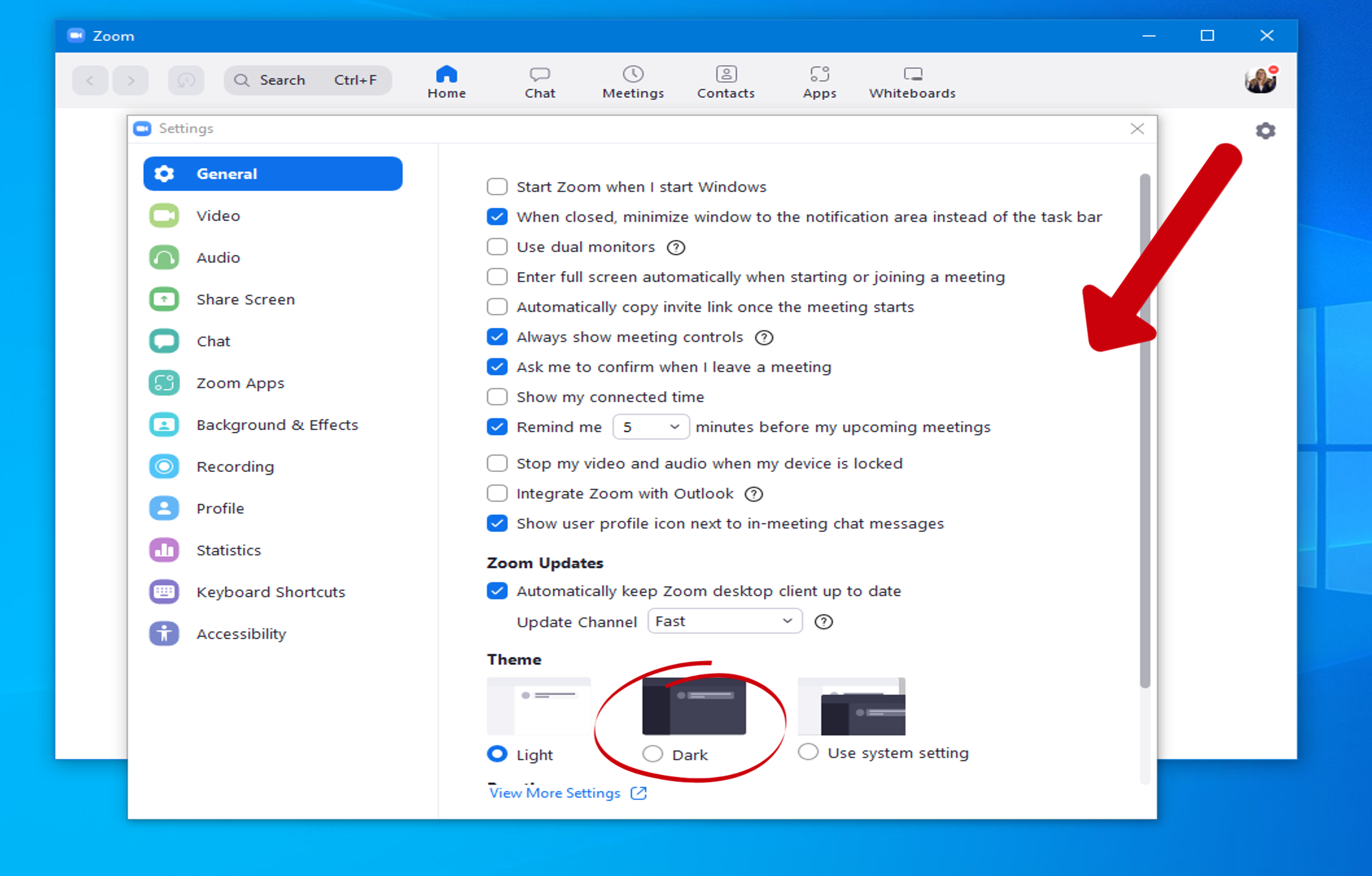Click help icon beside meeting controls option
The height and width of the screenshot is (876, 1372).
click(763, 338)
